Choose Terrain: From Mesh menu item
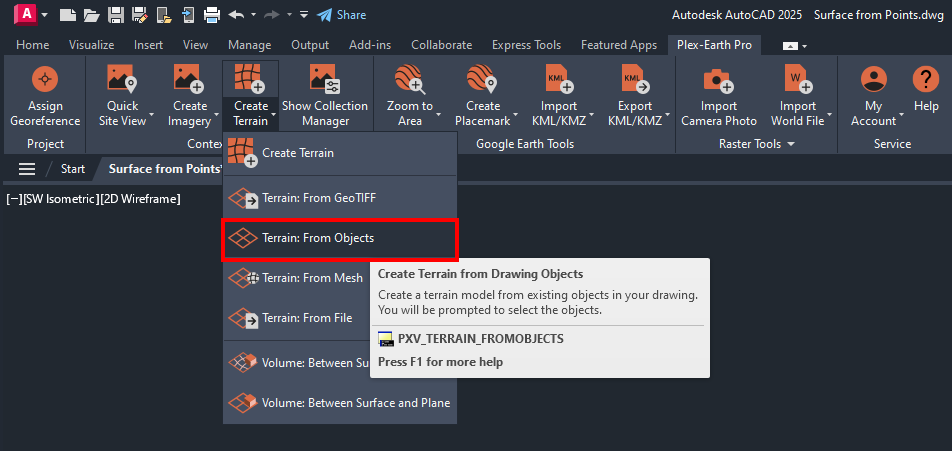The width and height of the screenshot is (952, 451). tap(296, 278)
